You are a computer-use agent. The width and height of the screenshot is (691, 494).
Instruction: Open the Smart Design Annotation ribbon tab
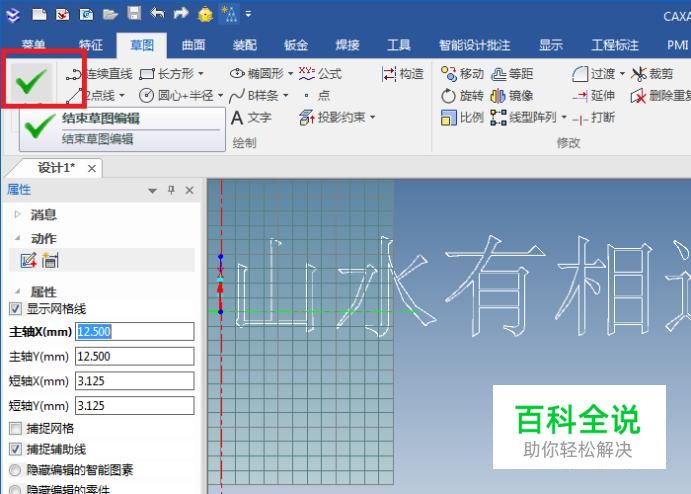[475, 45]
